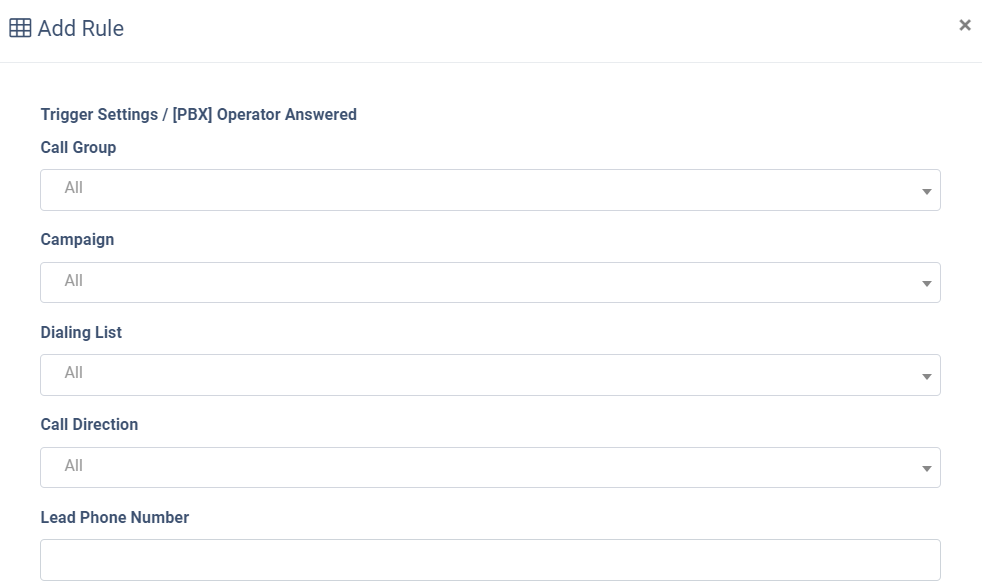Viewport: 982px width, 588px height.
Task: Click the Call Group field label
Action: coord(78,148)
